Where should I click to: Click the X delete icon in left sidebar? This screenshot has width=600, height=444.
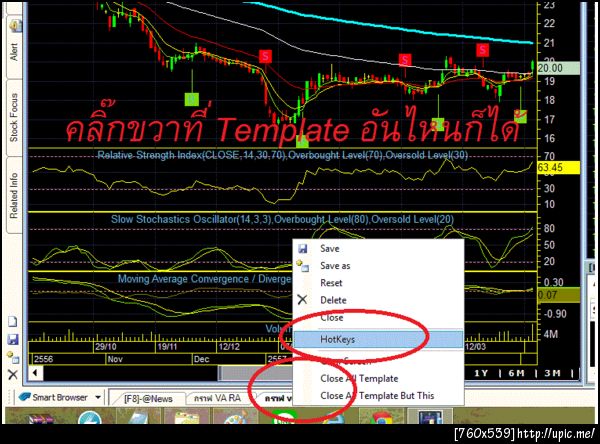[13, 374]
